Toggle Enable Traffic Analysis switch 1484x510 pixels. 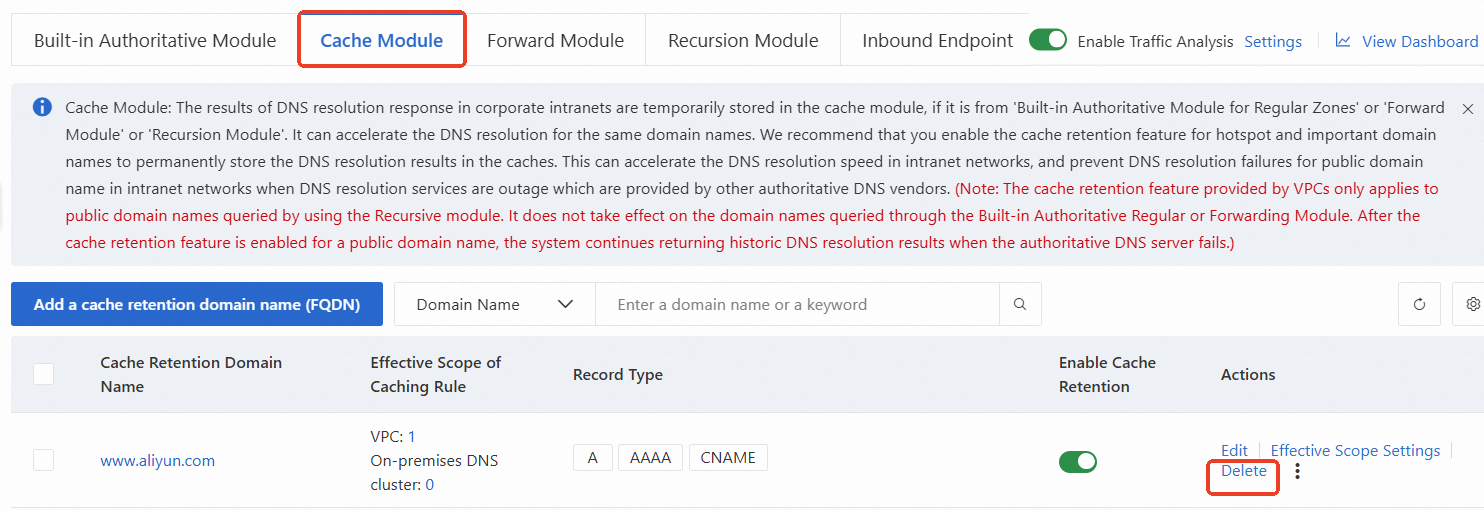pos(1048,40)
